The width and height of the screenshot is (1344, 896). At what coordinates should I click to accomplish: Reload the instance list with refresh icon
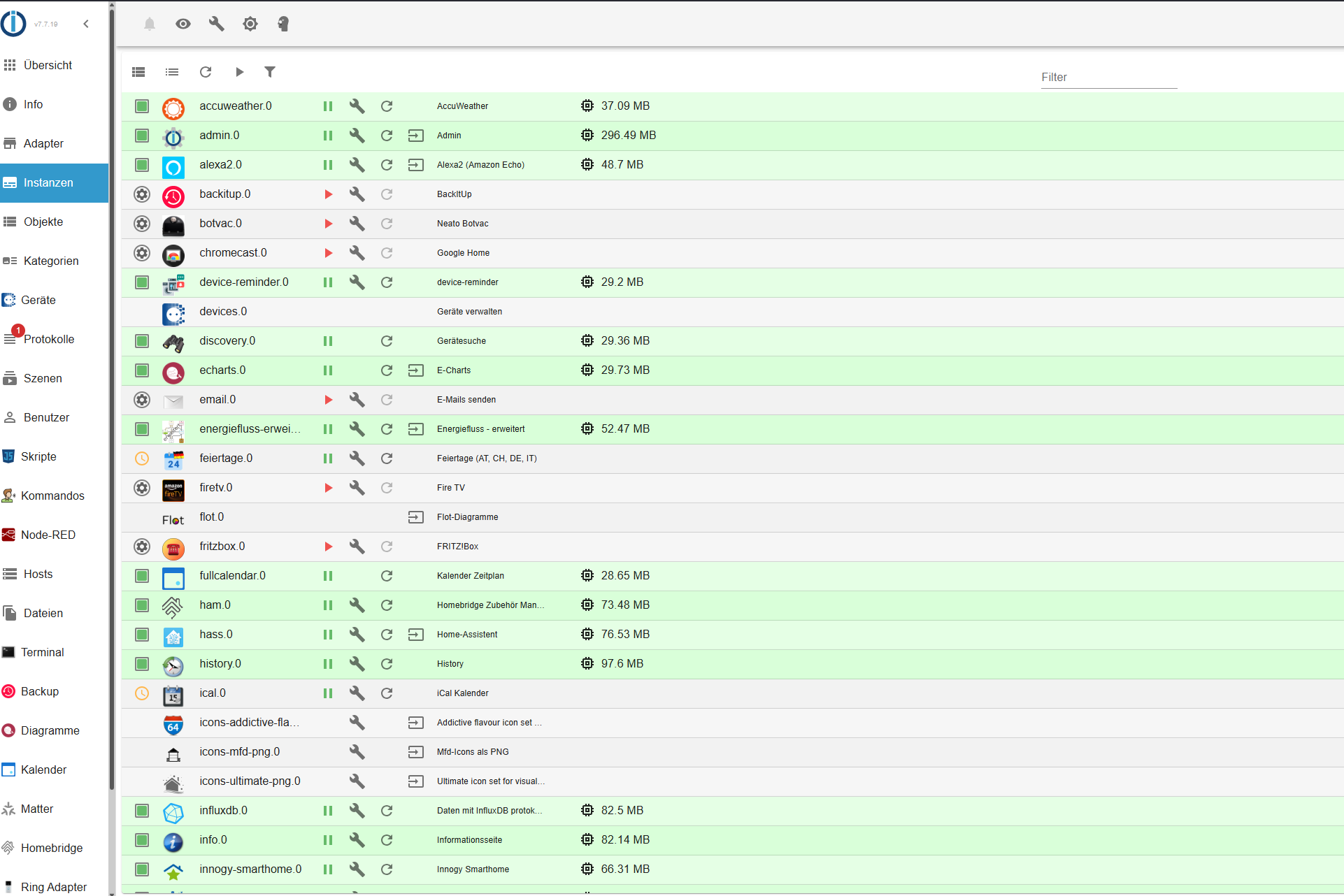[x=206, y=71]
